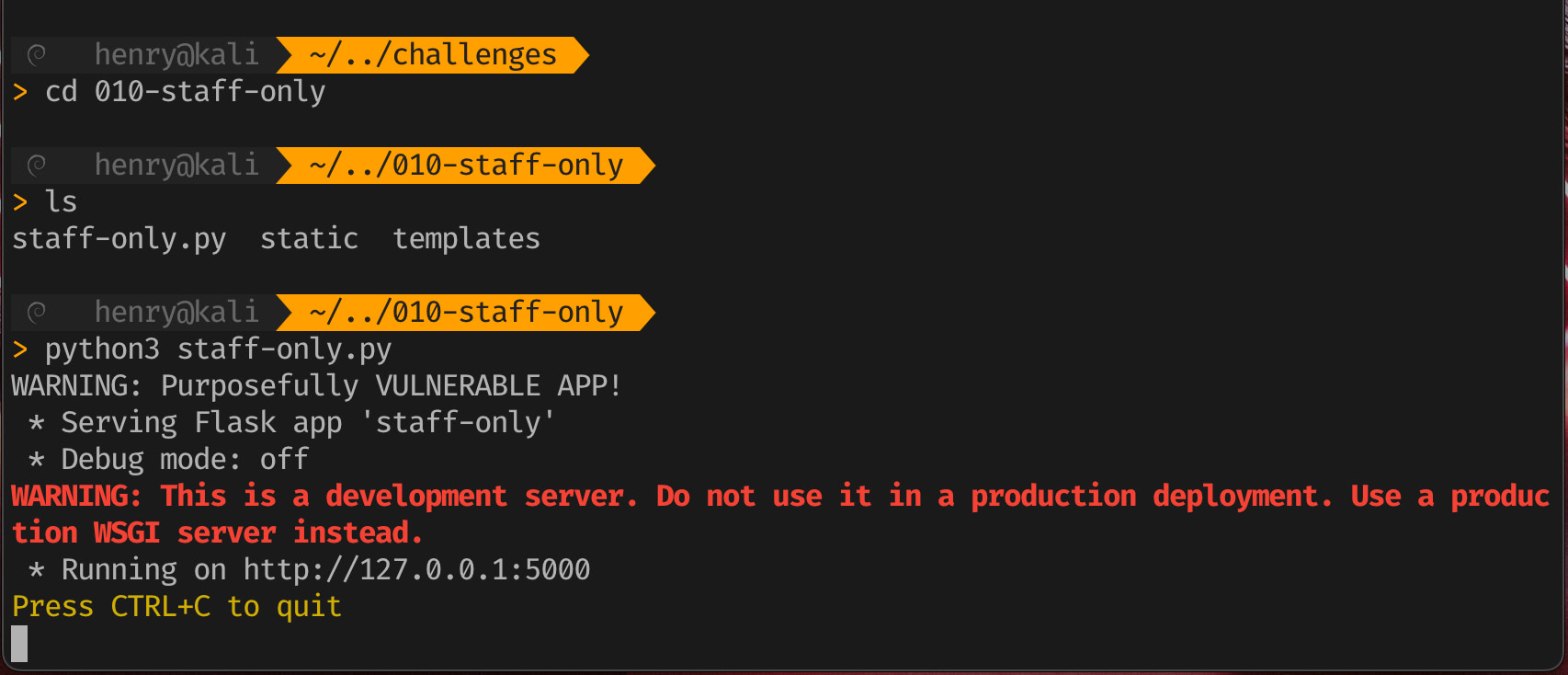Click the prompt arrow before the ls command
Viewport: 1568px width, 675px height.
coord(20,202)
